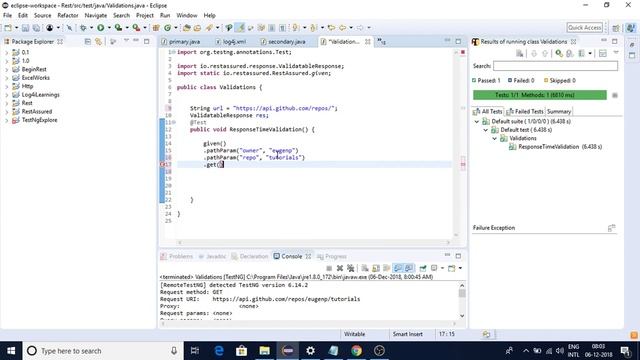Click the Back navigation arrow in toolbar
This screenshot has height=360, width=640.
point(342,28)
